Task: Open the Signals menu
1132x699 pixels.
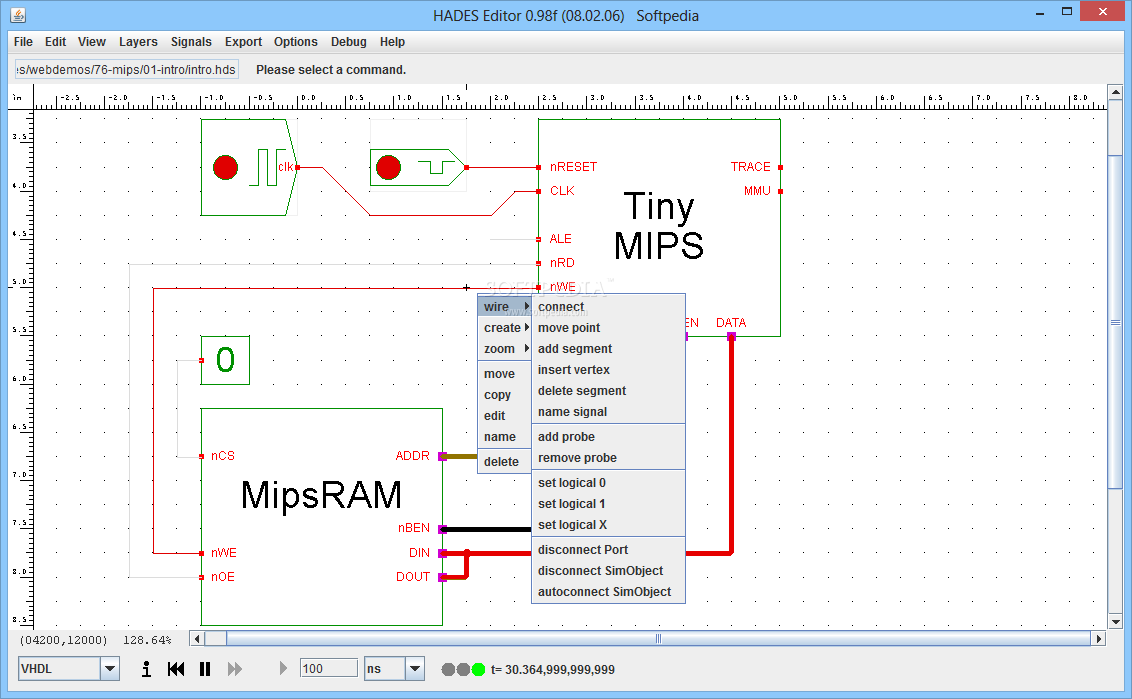Action: pos(191,42)
